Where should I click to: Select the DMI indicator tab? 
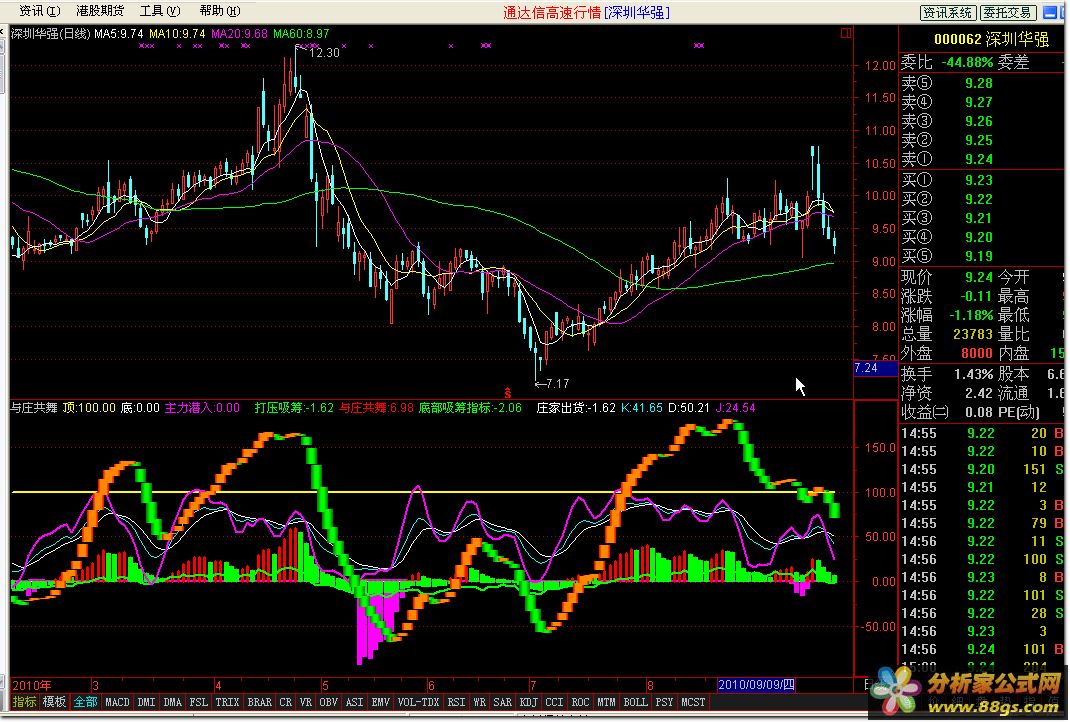tap(146, 702)
